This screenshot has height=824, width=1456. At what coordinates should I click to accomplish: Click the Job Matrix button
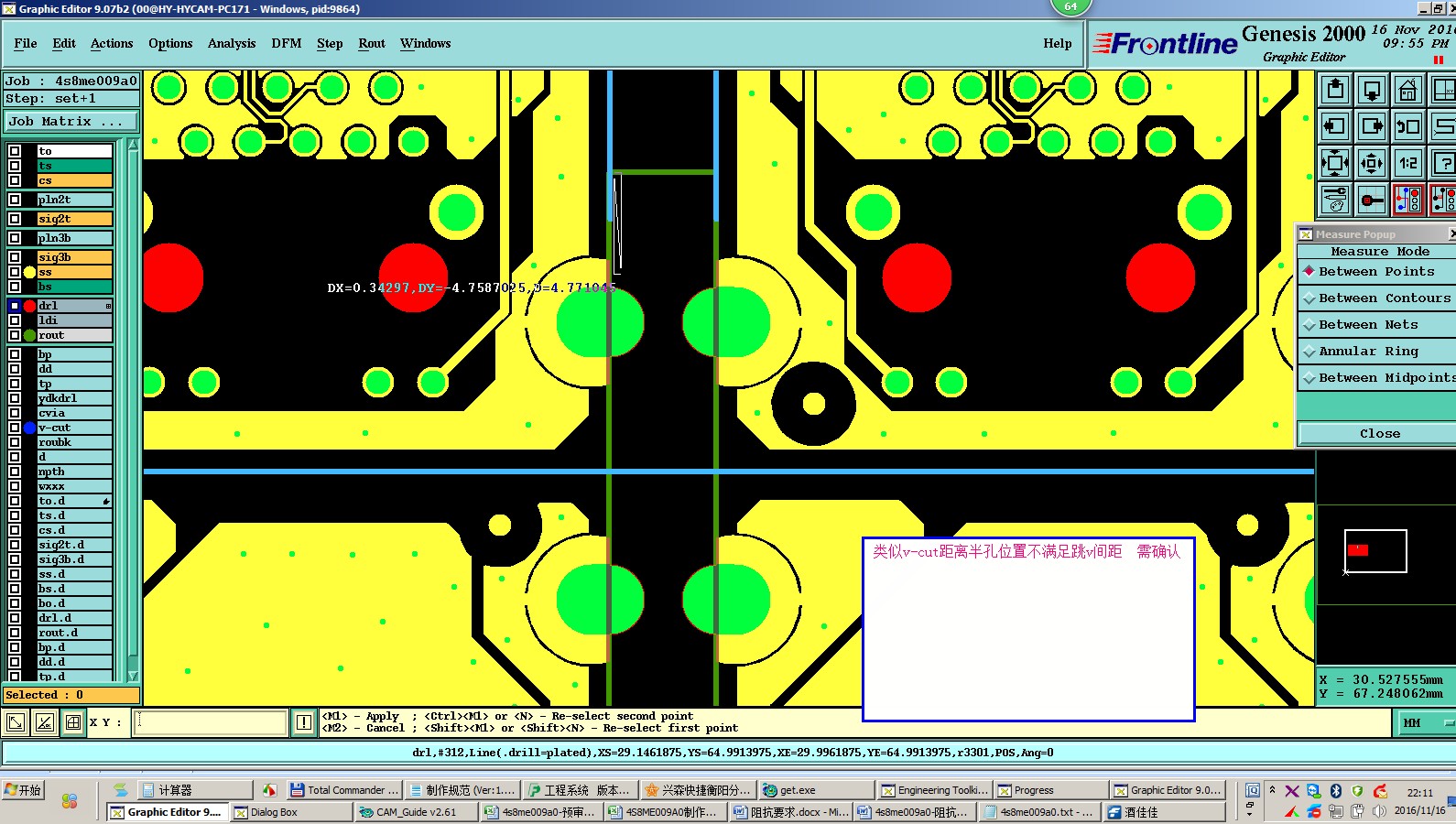tap(71, 122)
